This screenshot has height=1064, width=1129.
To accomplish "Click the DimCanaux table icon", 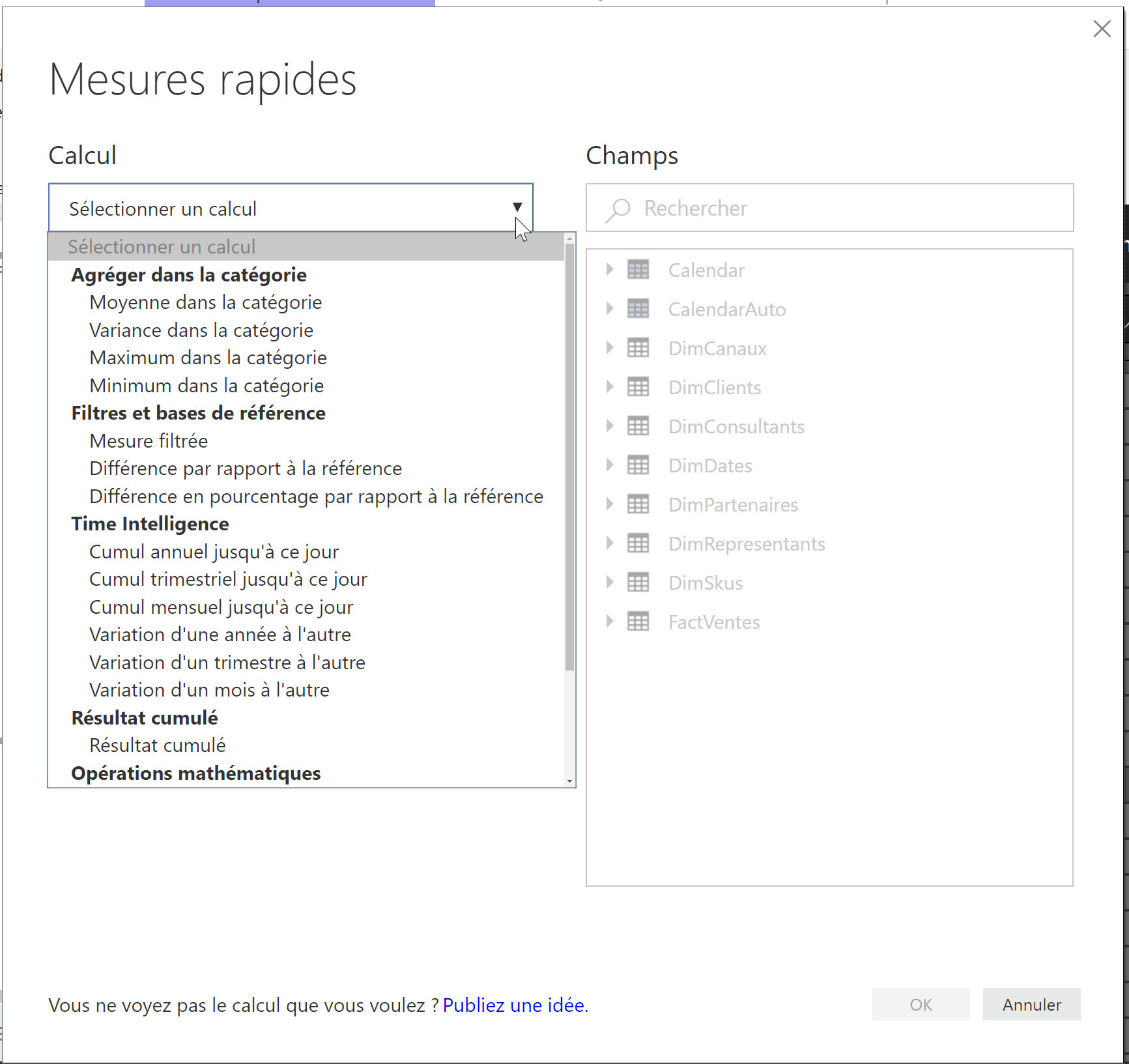I will pos(638,349).
